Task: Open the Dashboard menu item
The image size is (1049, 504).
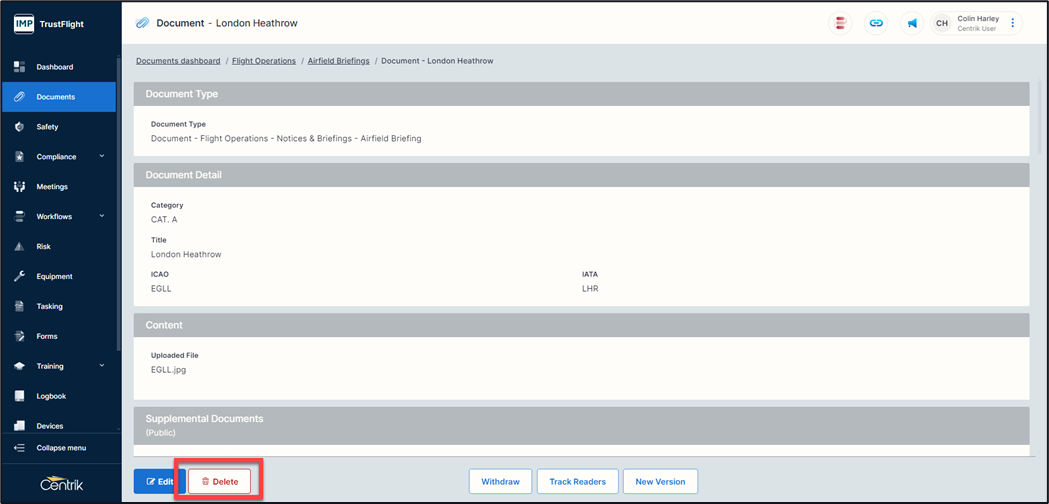Action: pos(59,67)
